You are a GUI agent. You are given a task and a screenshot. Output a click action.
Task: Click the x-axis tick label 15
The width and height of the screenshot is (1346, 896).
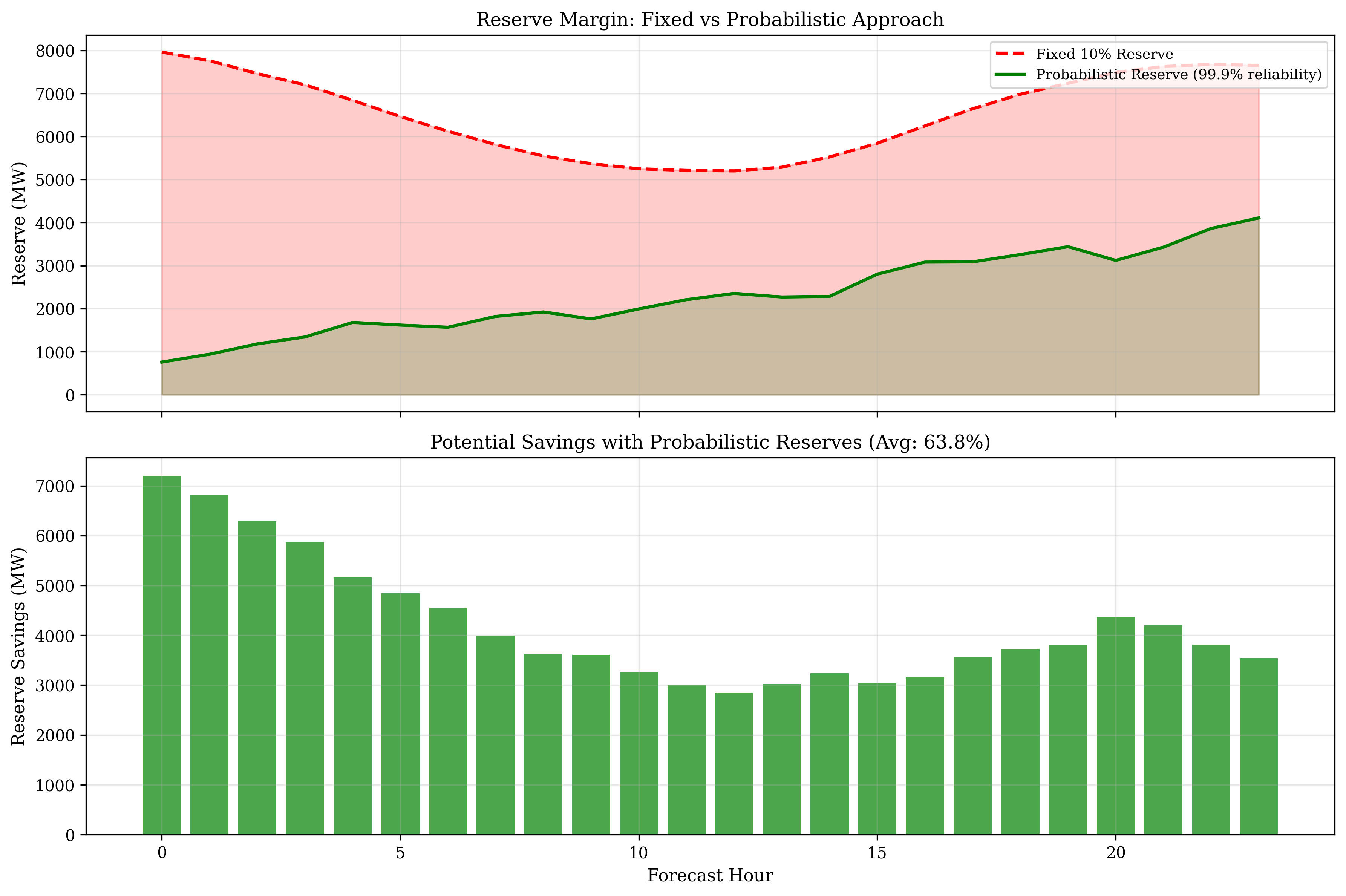point(876,853)
